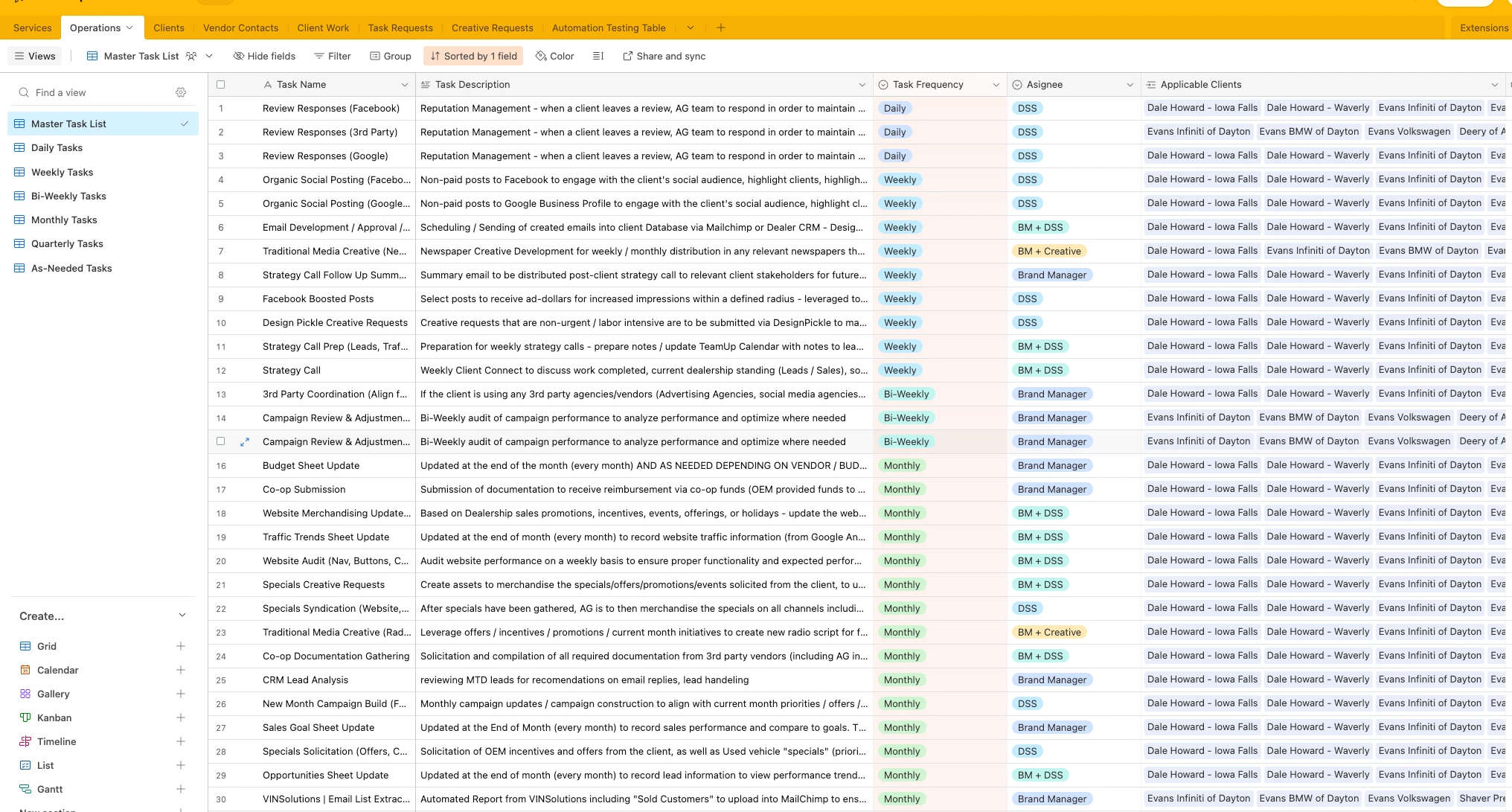Screen dimensions: 1512x812
Task: Tick the checkbox on hovered Campaign Review row
Action: click(x=220, y=441)
